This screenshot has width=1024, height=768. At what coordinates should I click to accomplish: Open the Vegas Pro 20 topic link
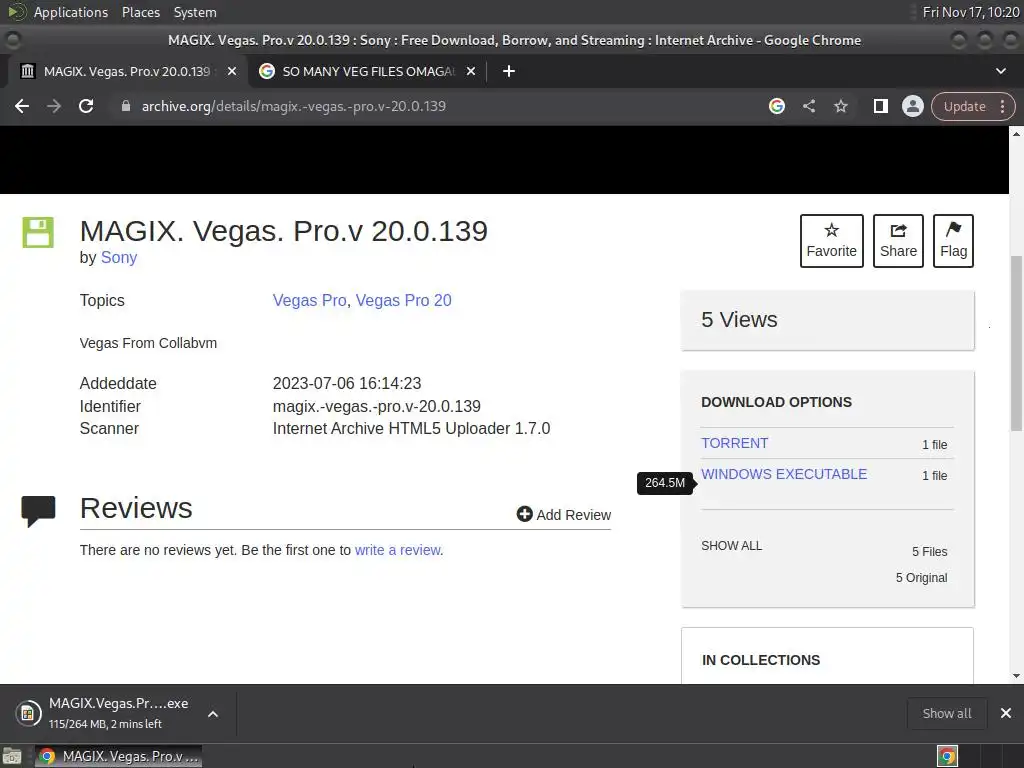[404, 300]
